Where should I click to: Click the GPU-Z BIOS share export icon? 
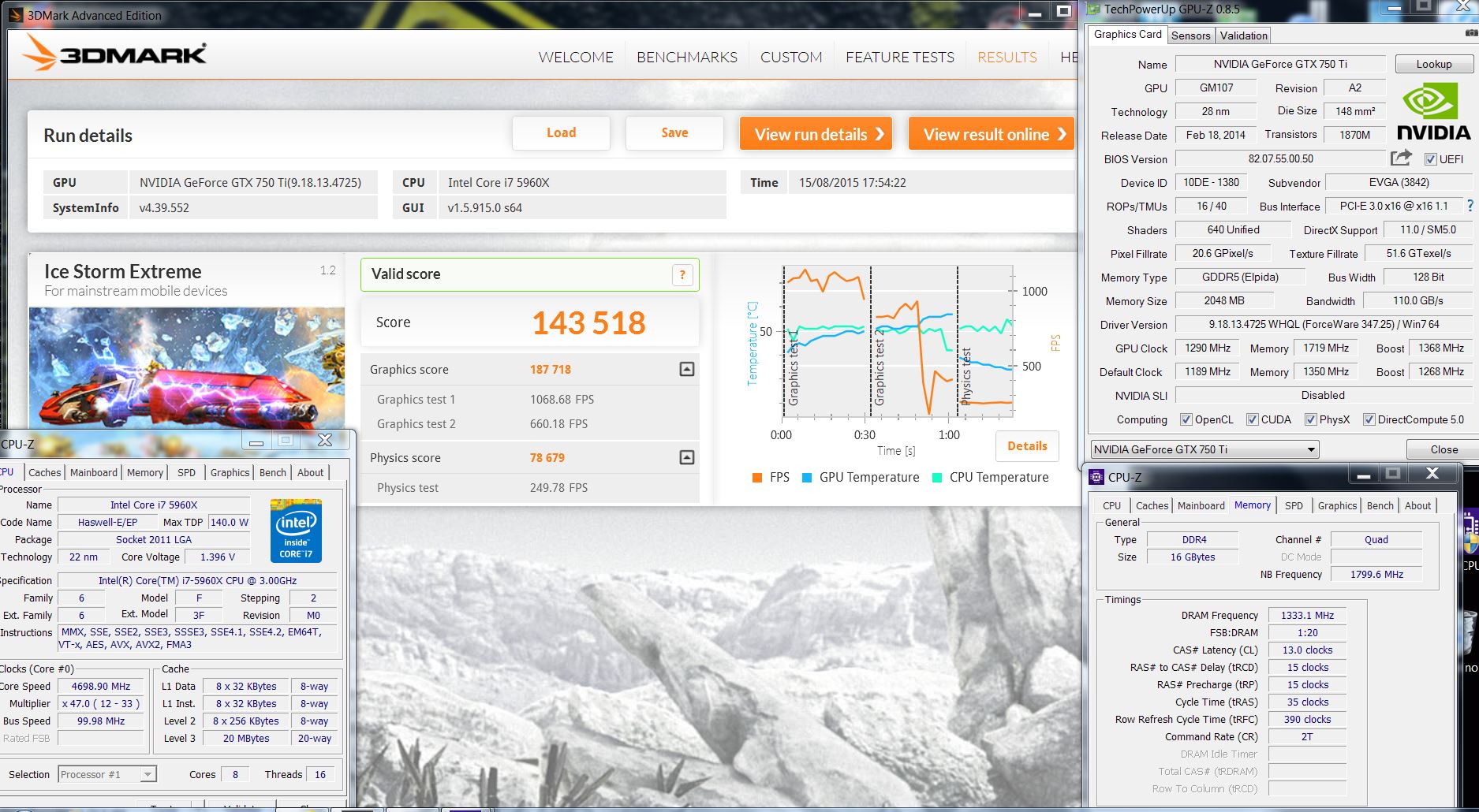(1401, 158)
